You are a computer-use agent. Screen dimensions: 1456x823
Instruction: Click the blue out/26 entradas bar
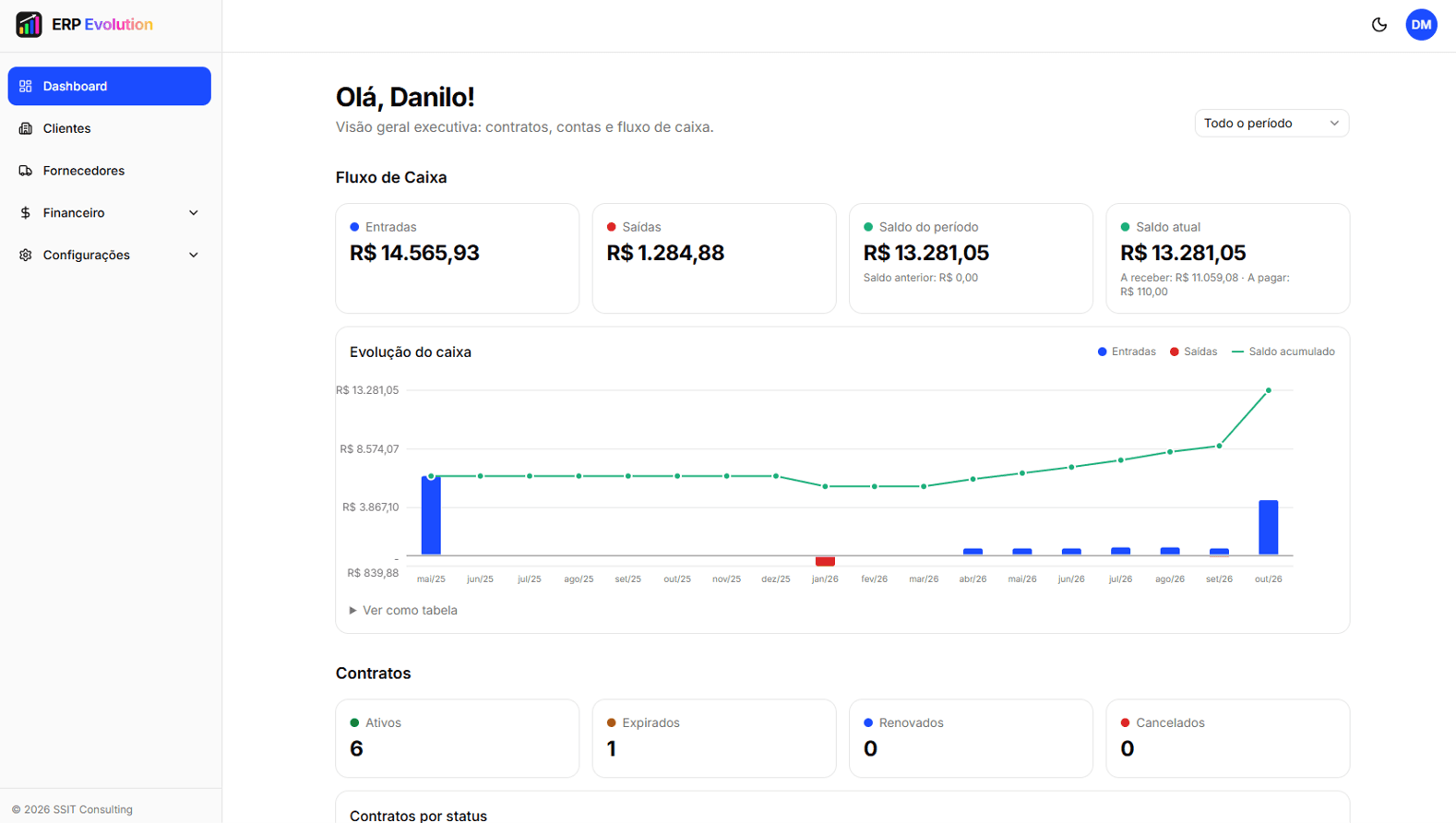[x=1269, y=528]
